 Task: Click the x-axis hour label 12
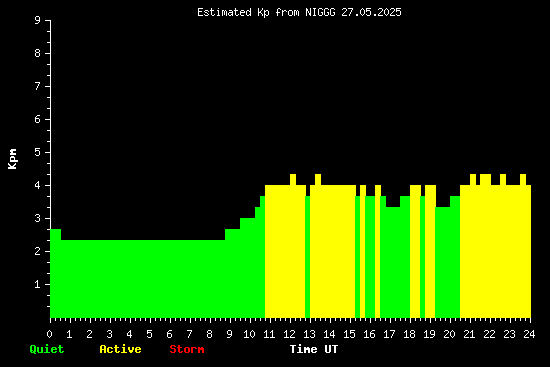click(289, 334)
